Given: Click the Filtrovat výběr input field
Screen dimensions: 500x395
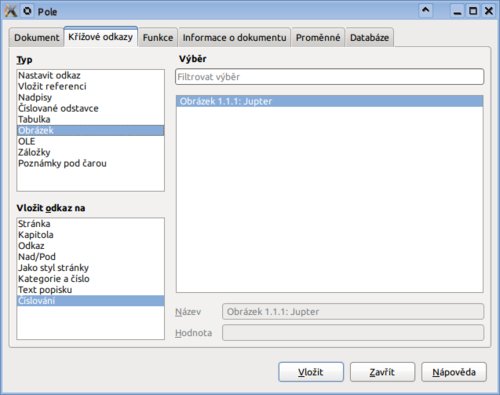Looking at the screenshot, I should point(329,77).
